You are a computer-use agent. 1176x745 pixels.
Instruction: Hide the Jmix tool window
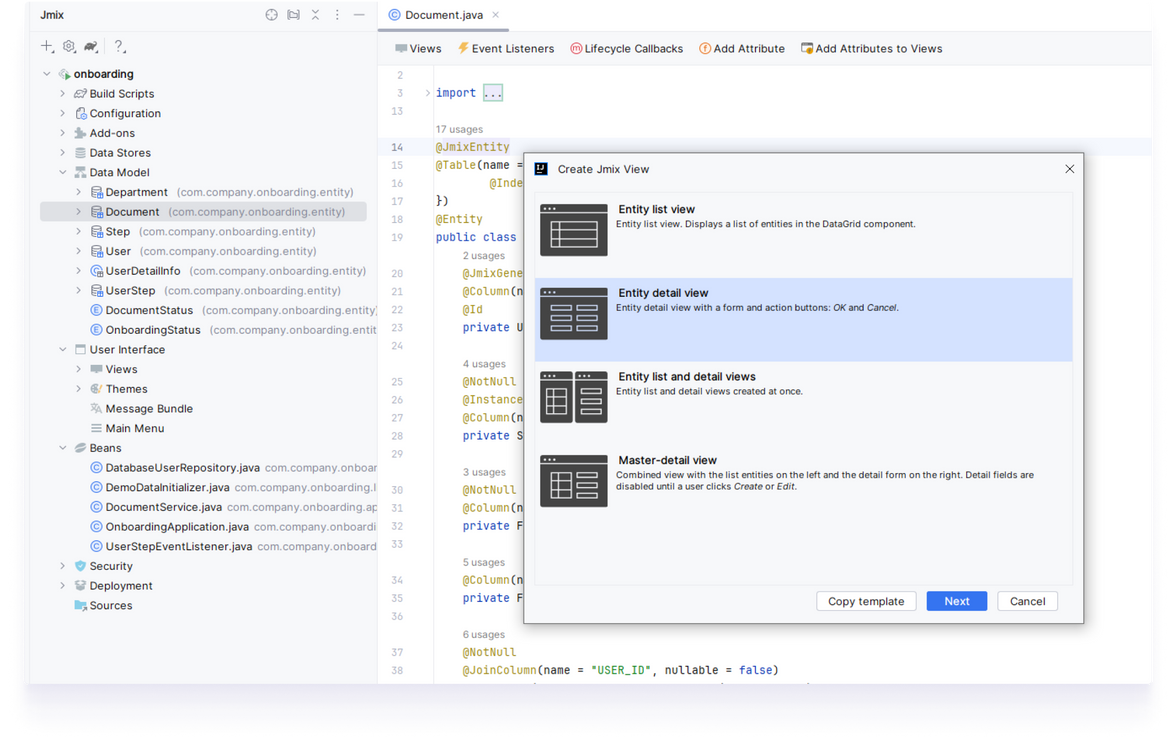coord(359,15)
